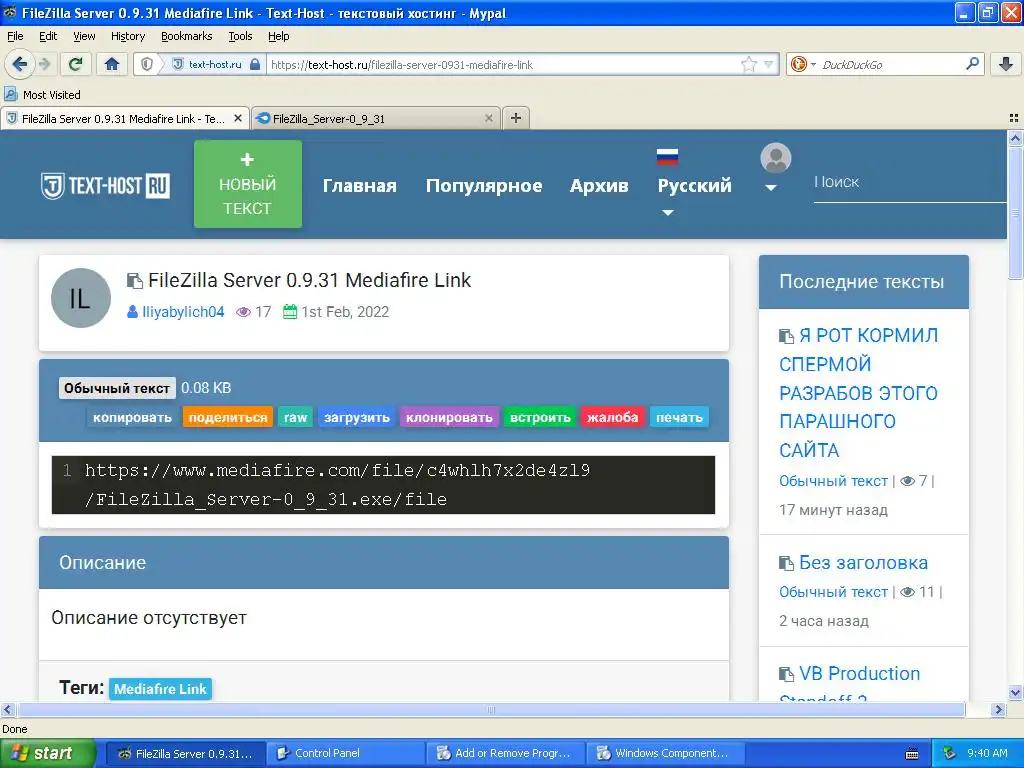Click the загрузить download button
Screen dimensions: 1024x768
[x=357, y=417]
